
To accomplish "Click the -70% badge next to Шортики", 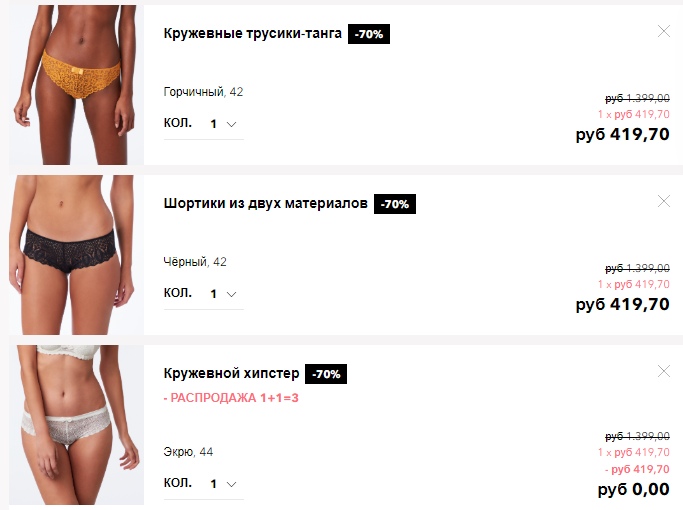I will tap(395, 204).
